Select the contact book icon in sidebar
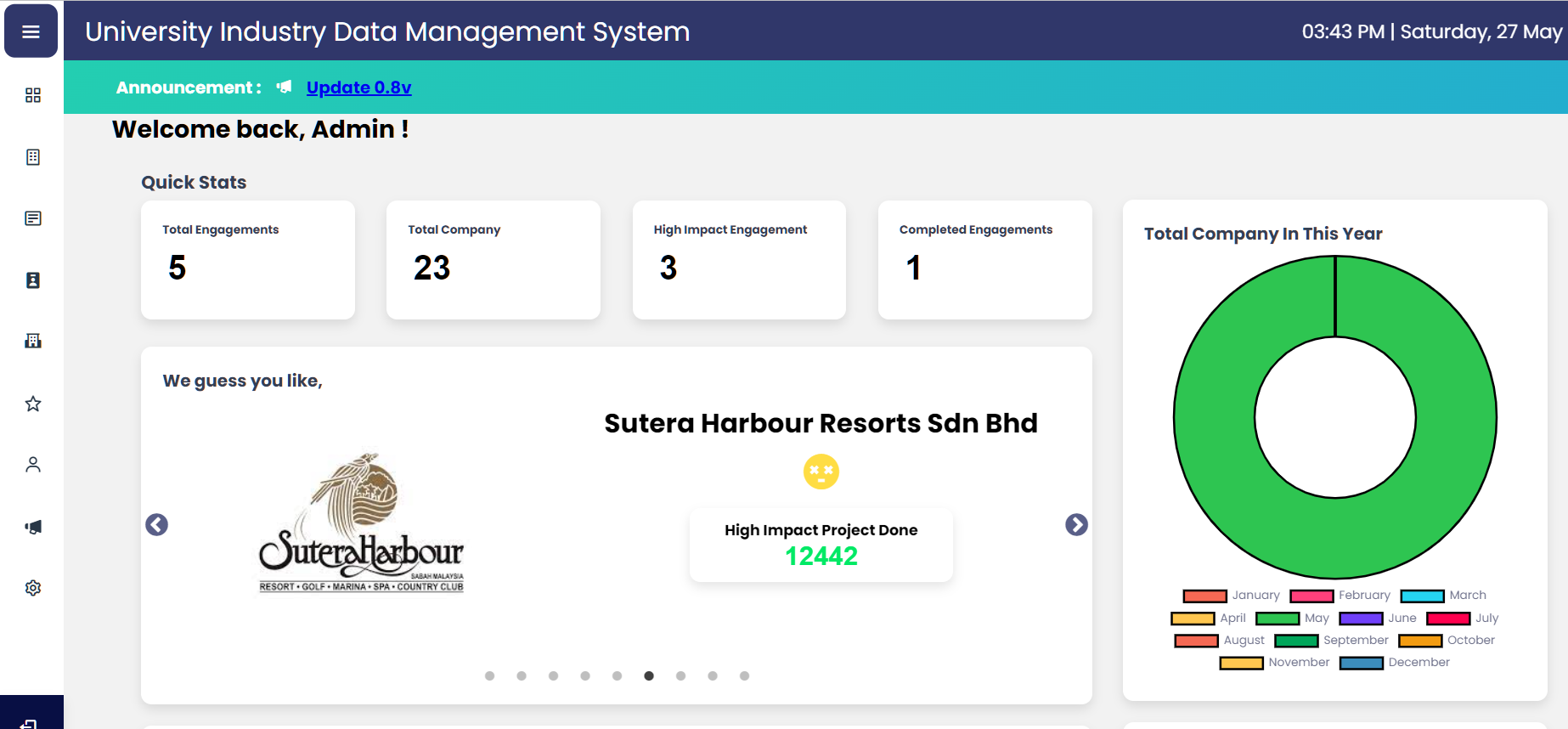The height and width of the screenshot is (729, 1568). point(33,280)
